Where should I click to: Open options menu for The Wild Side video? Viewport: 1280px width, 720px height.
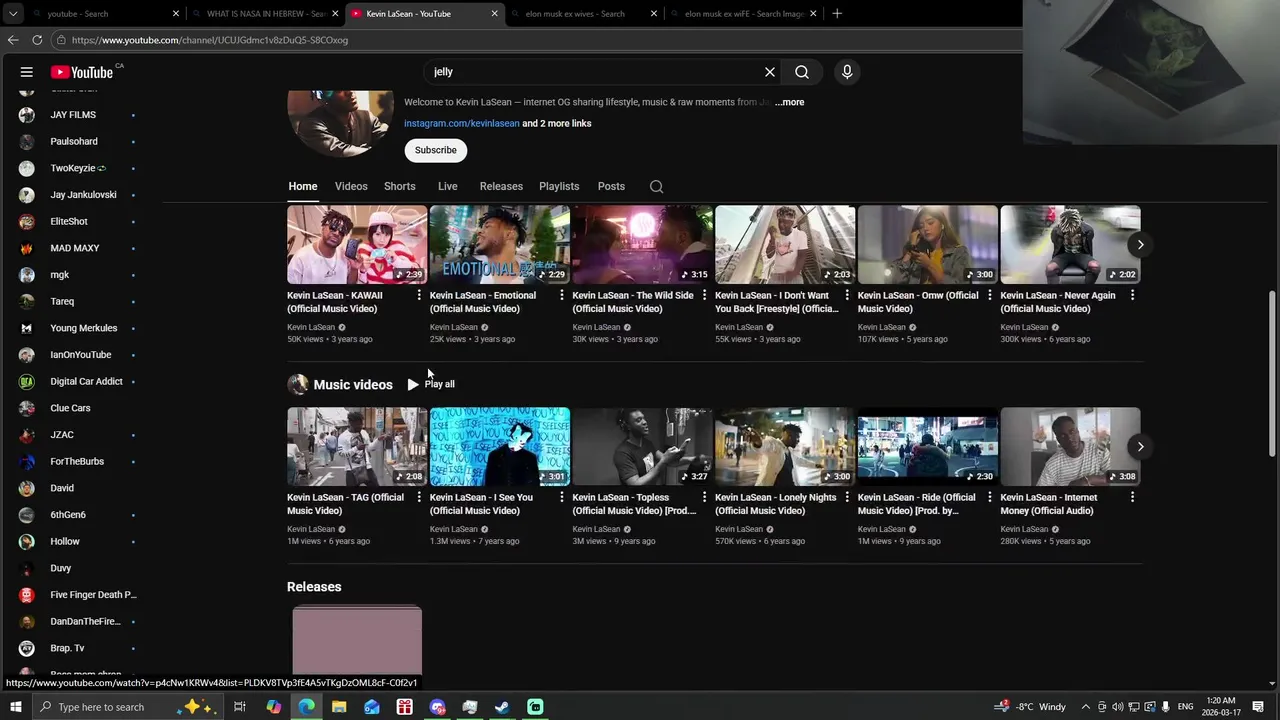coord(704,296)
